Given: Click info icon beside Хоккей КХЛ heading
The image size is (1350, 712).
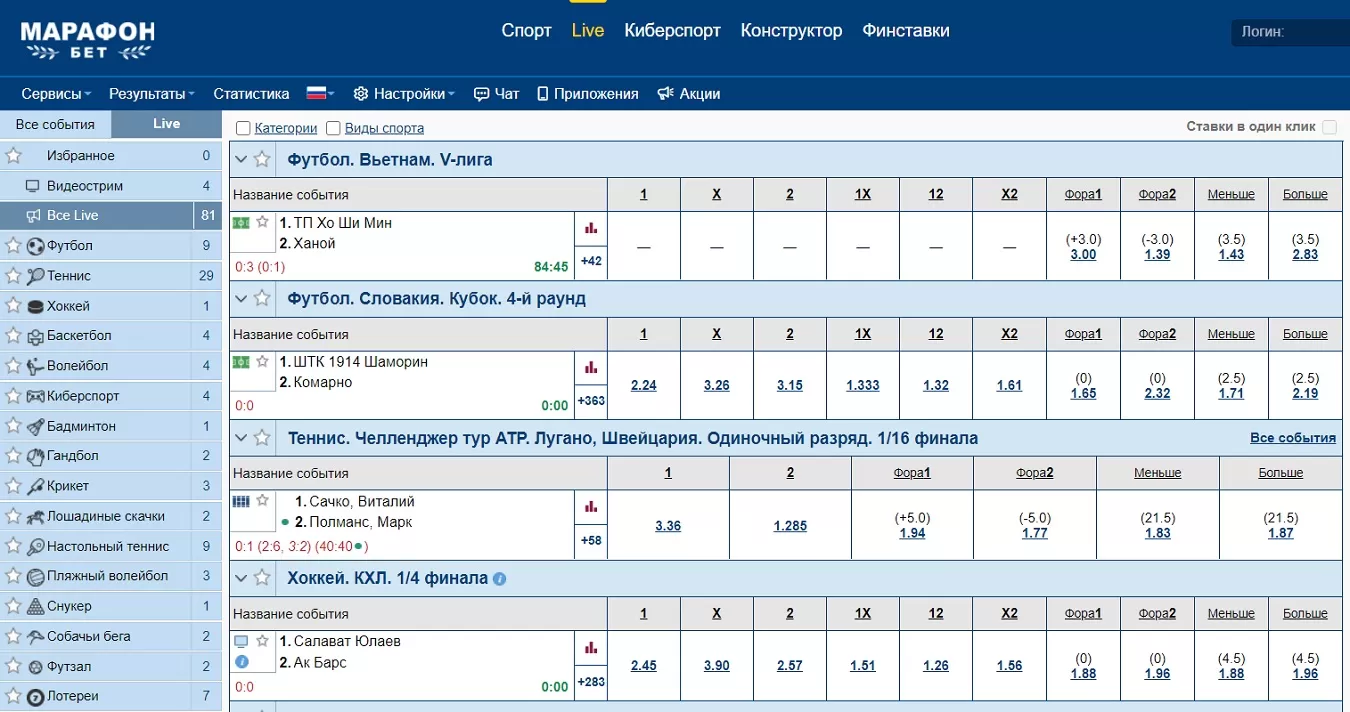Looking at the screenshot, I should [500, 579].
